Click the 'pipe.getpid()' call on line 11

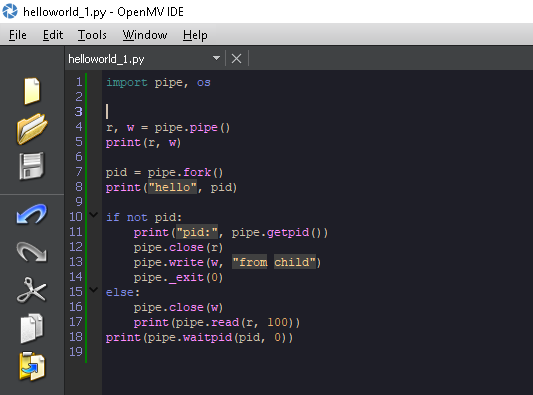point(276,233)
